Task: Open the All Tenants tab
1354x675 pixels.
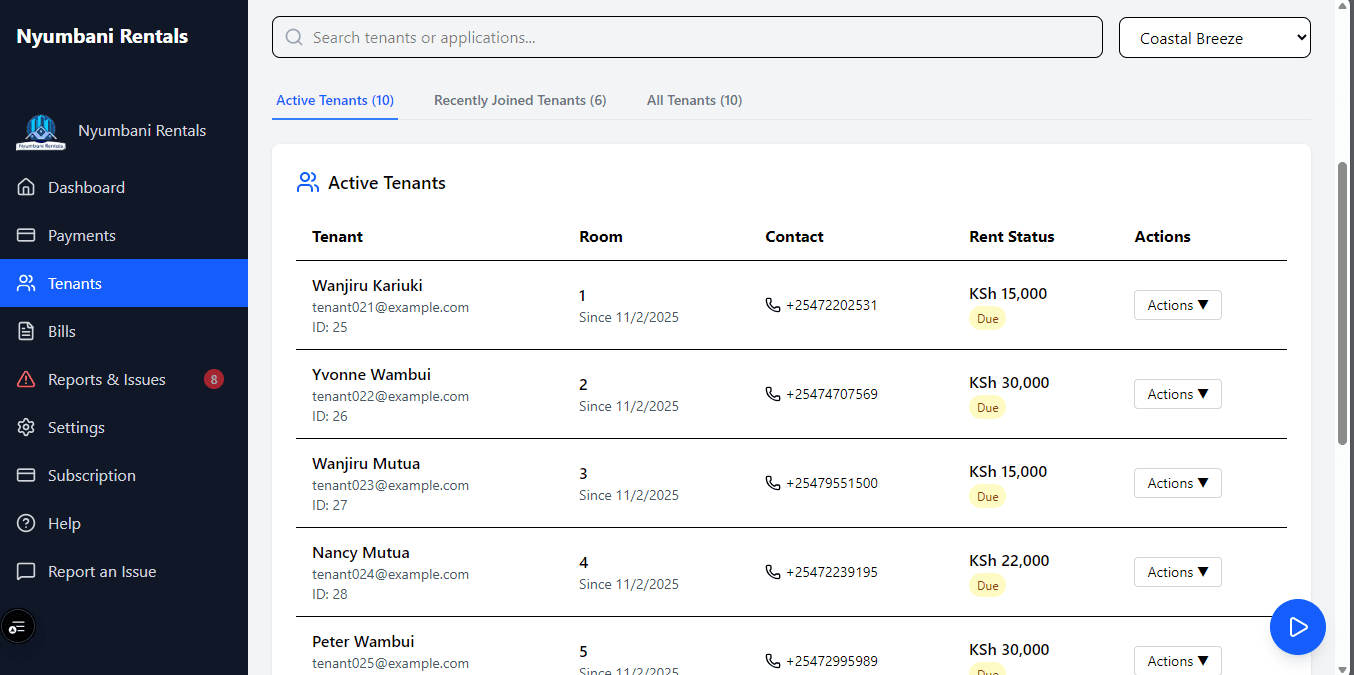Action: coord(694,100)
